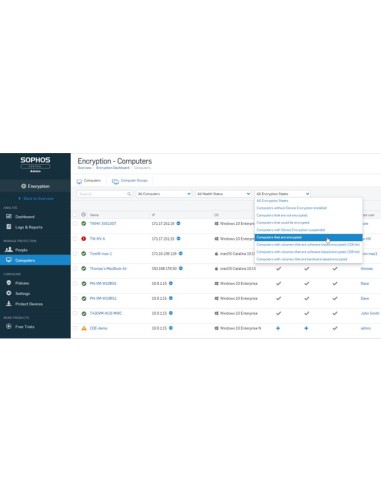This screenshot has width=381, height=492.
Task: Open the CDE-demo computer link
Action: pyautogui.click(x=98, y=328)
